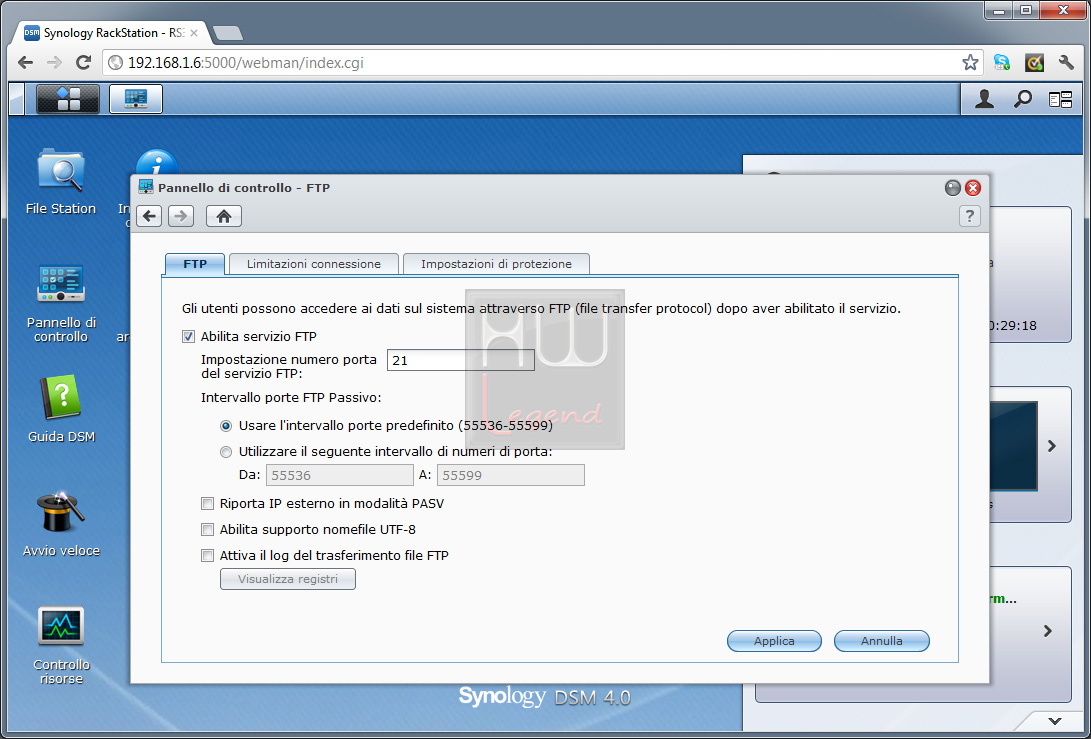1091x739 pixels.
Task: Click the Da port range field
Action: click(x=340, y=475)
